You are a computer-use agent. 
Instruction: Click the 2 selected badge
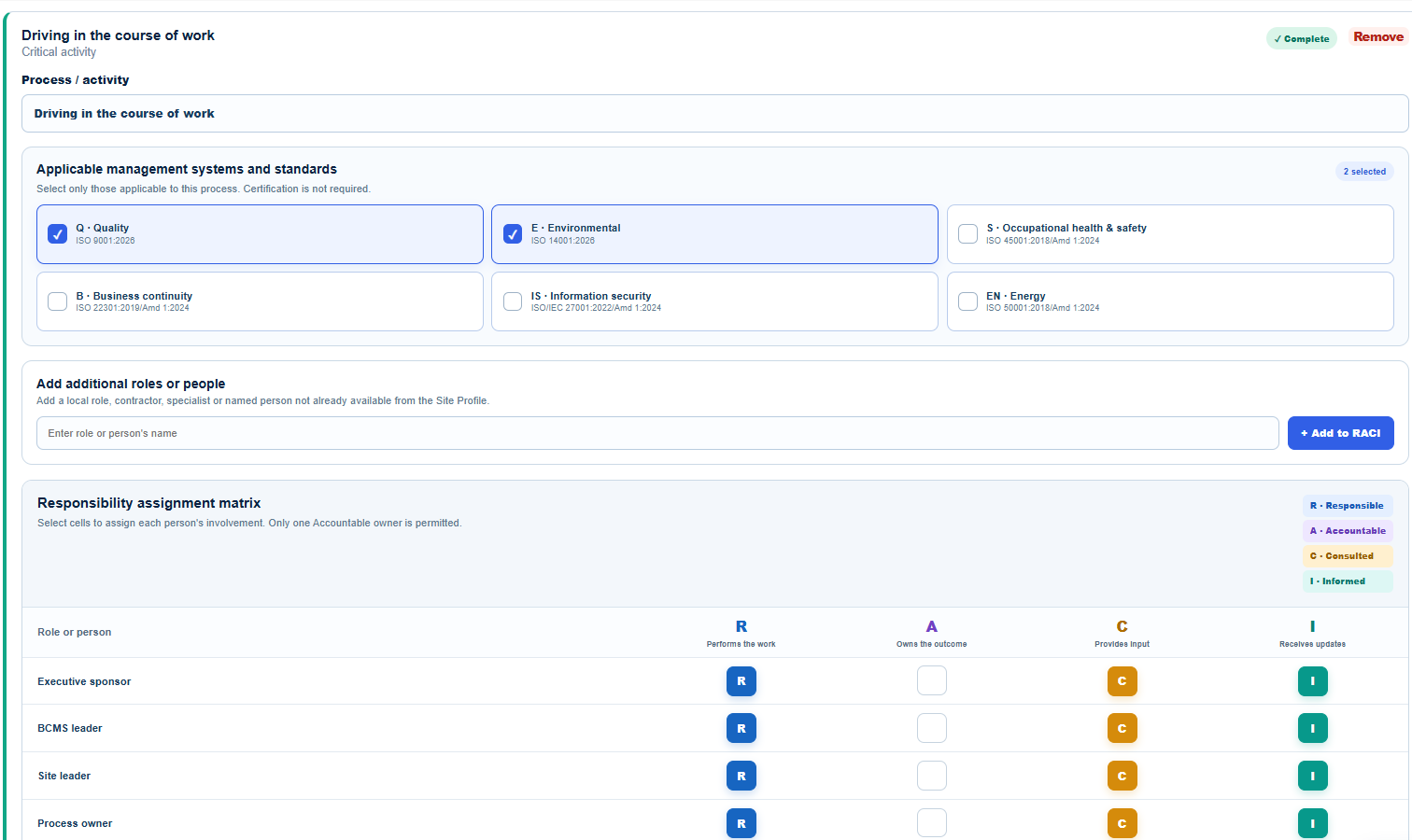(x=1364, y=172)
